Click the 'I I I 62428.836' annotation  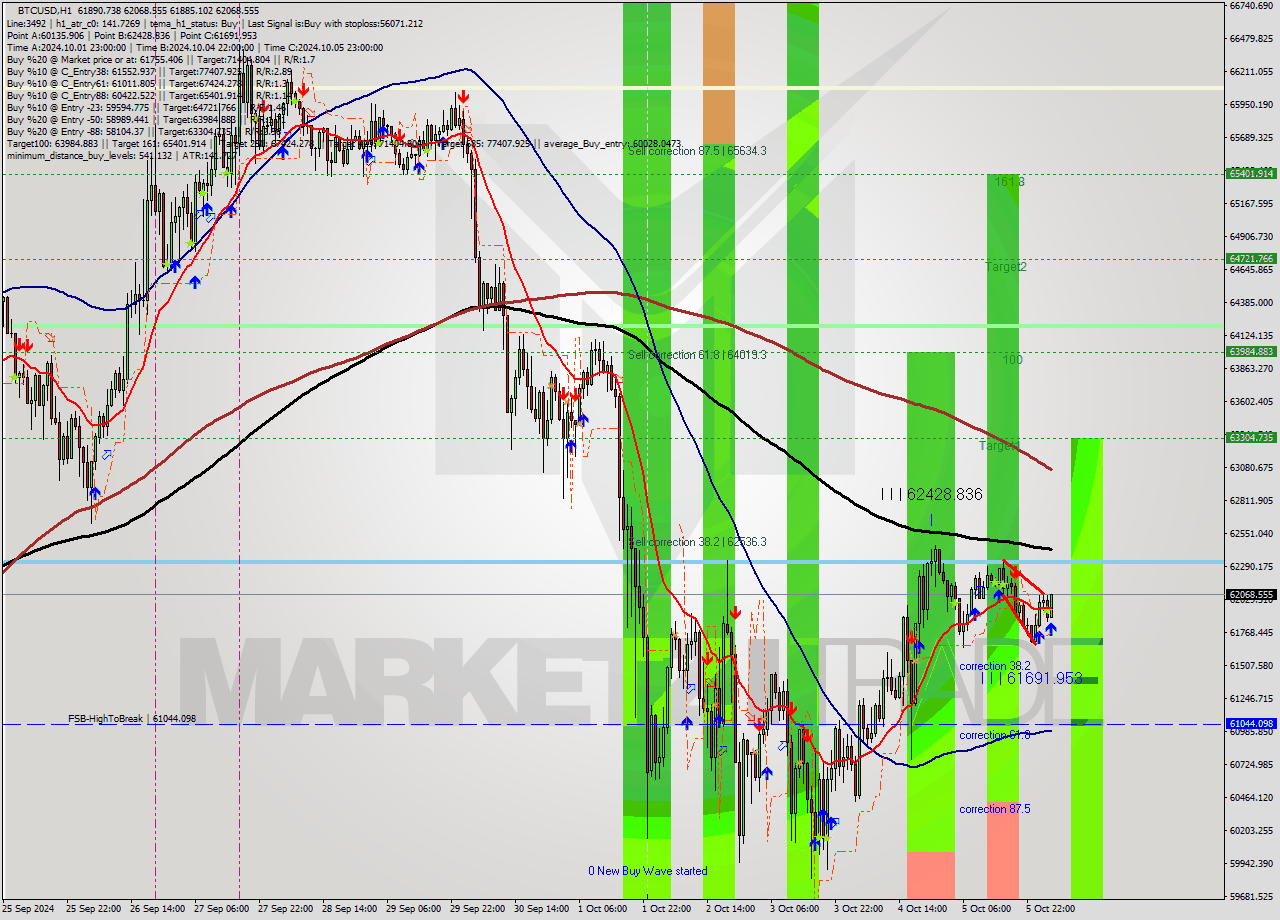(x=931, y=495)
